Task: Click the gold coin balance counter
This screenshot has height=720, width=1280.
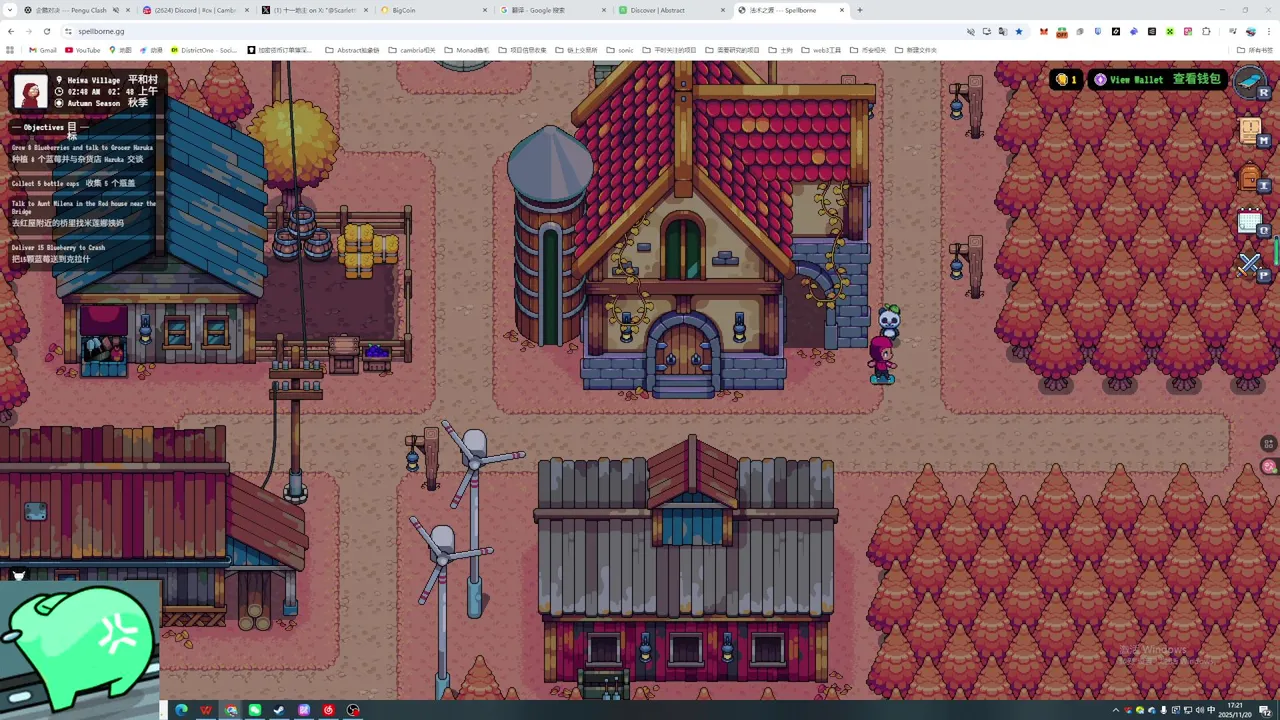Action: 1066,79
